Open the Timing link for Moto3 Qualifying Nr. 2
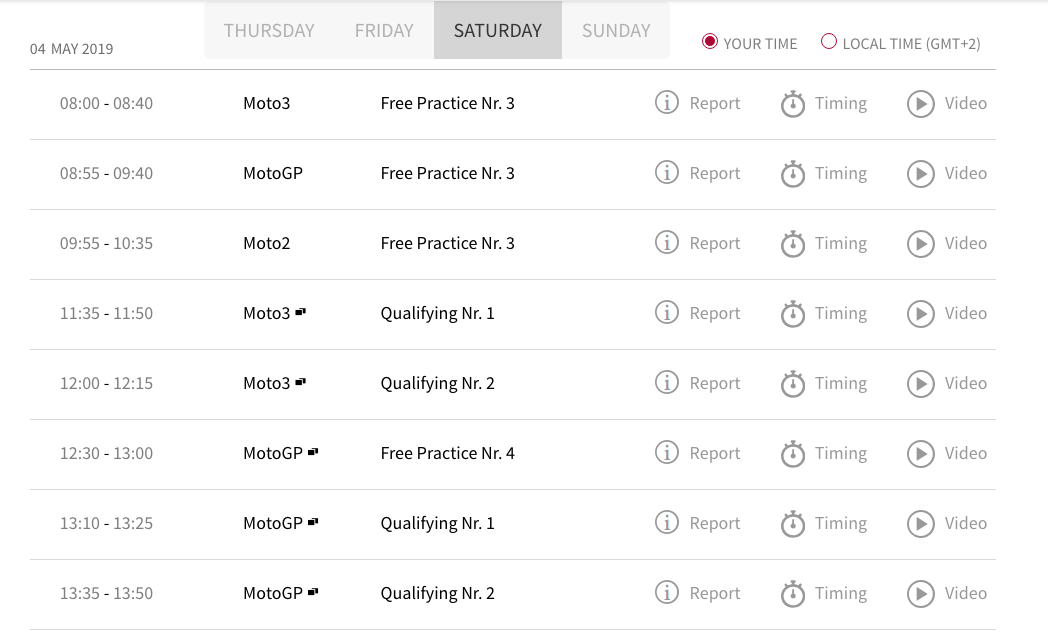Viewport: 1048px width, 635px height. tap(840, 383)
